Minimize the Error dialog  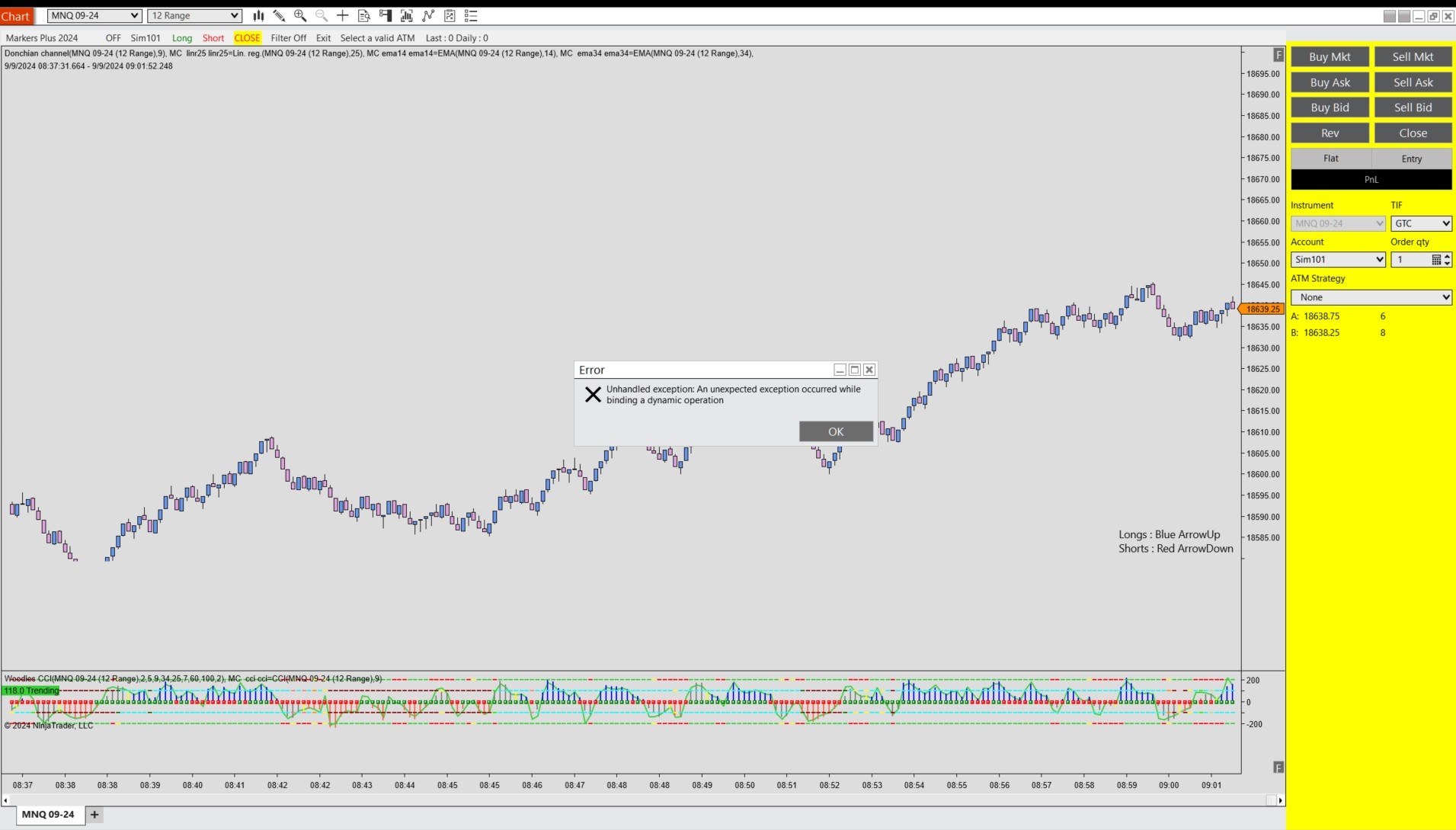click(x=840, y=370)
